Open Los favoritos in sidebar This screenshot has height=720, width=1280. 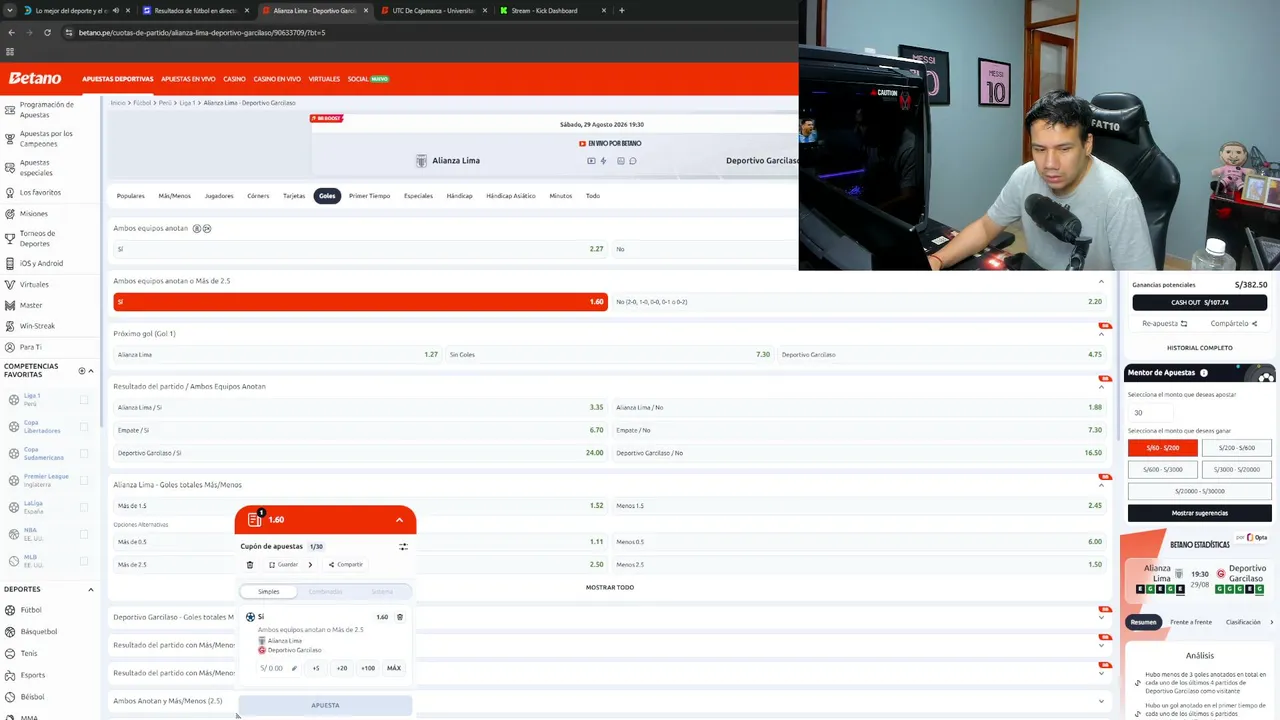click(x=40, y=192)
